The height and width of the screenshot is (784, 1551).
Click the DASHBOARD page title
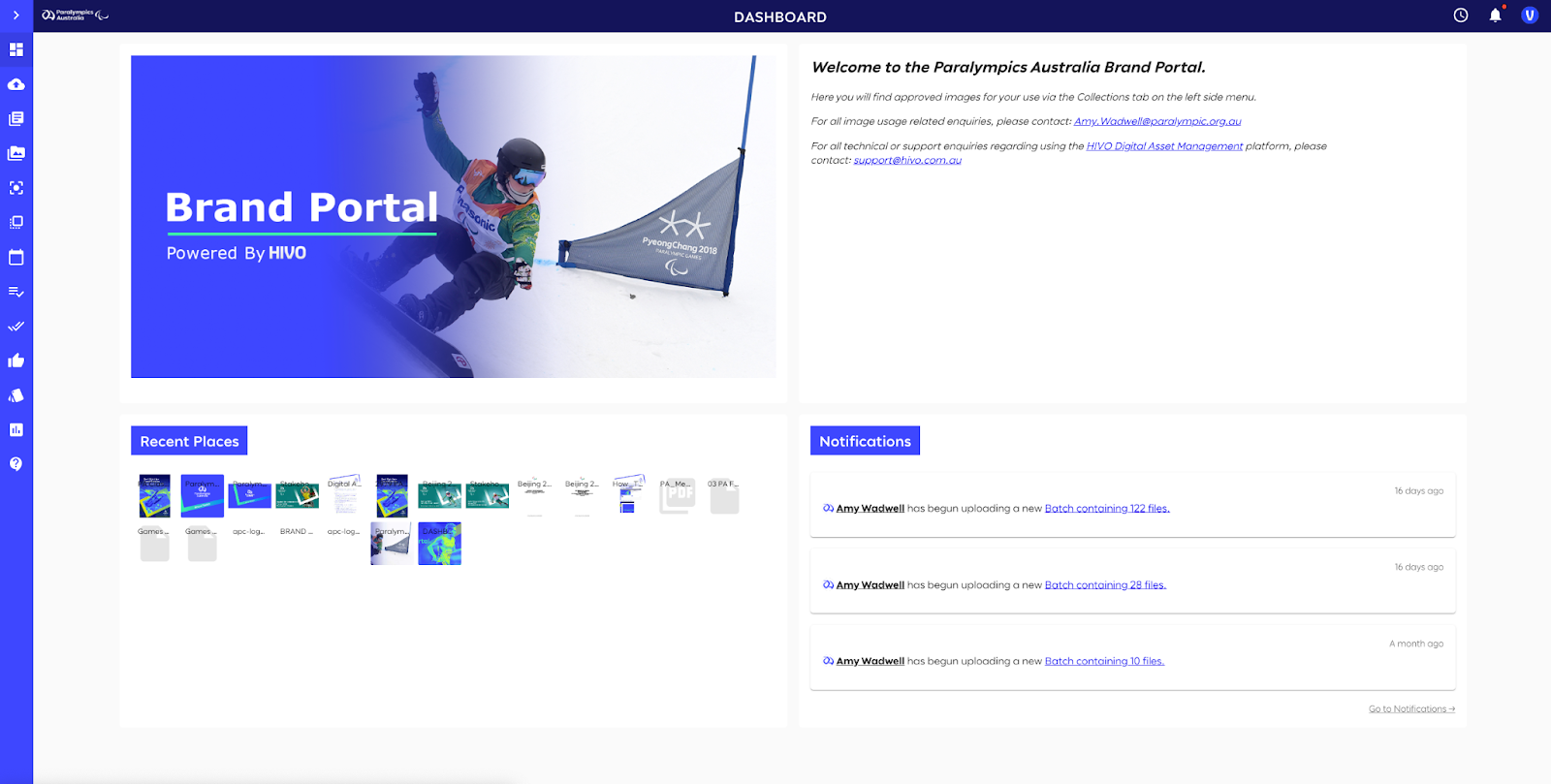tap(780, 16)
